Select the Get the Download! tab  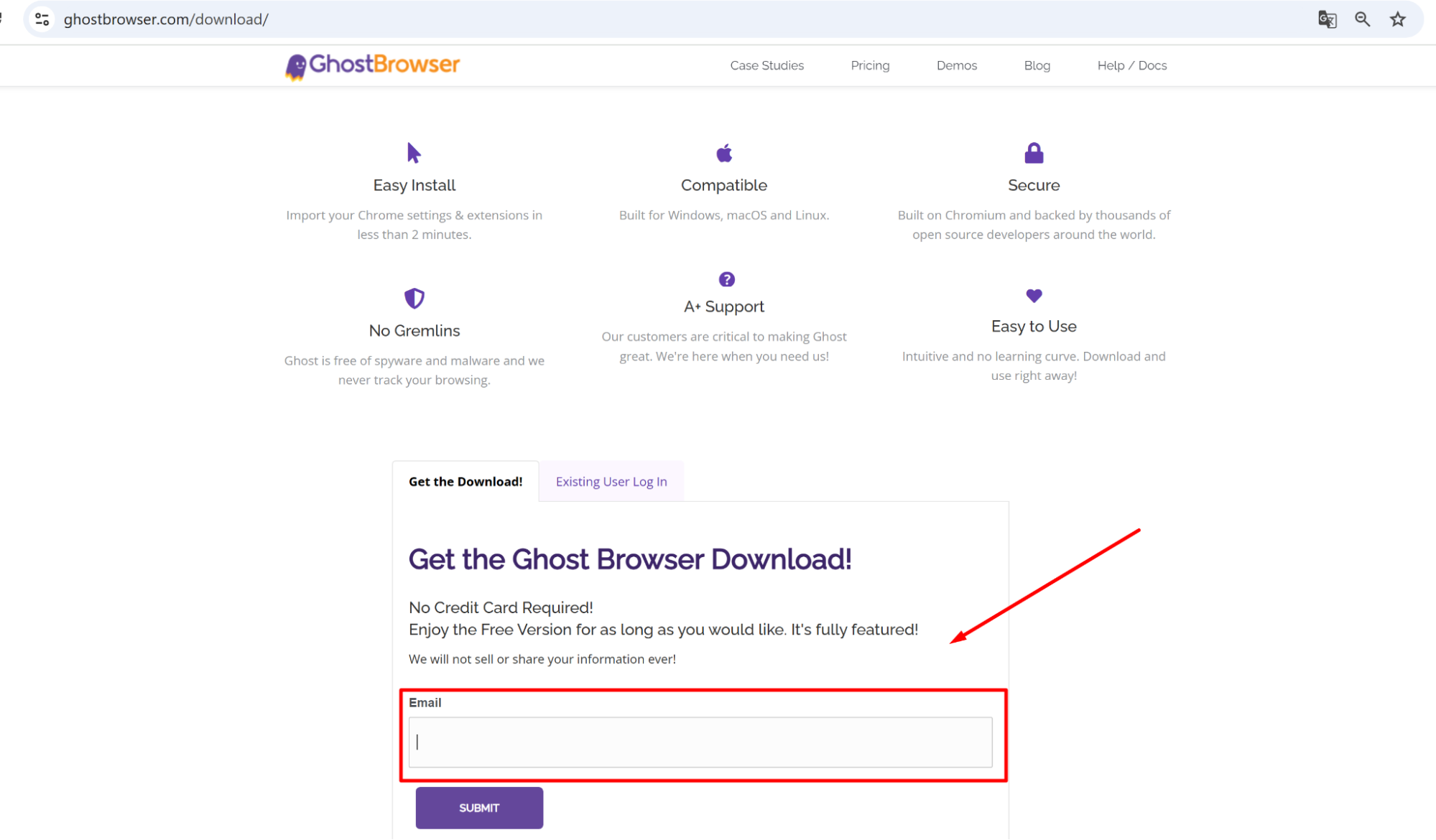pos(465,482)
